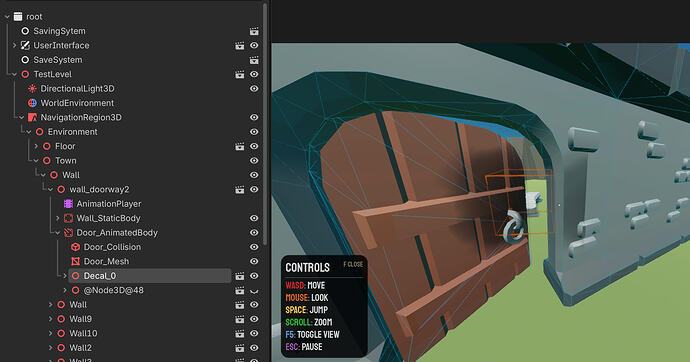Collapse the Town node
Screen dimensions: 690x362
point(36,161)
